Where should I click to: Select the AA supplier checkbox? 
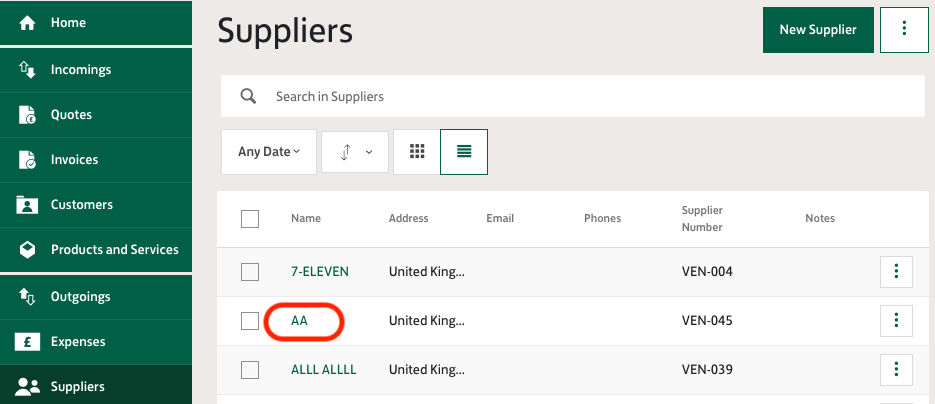250,321
